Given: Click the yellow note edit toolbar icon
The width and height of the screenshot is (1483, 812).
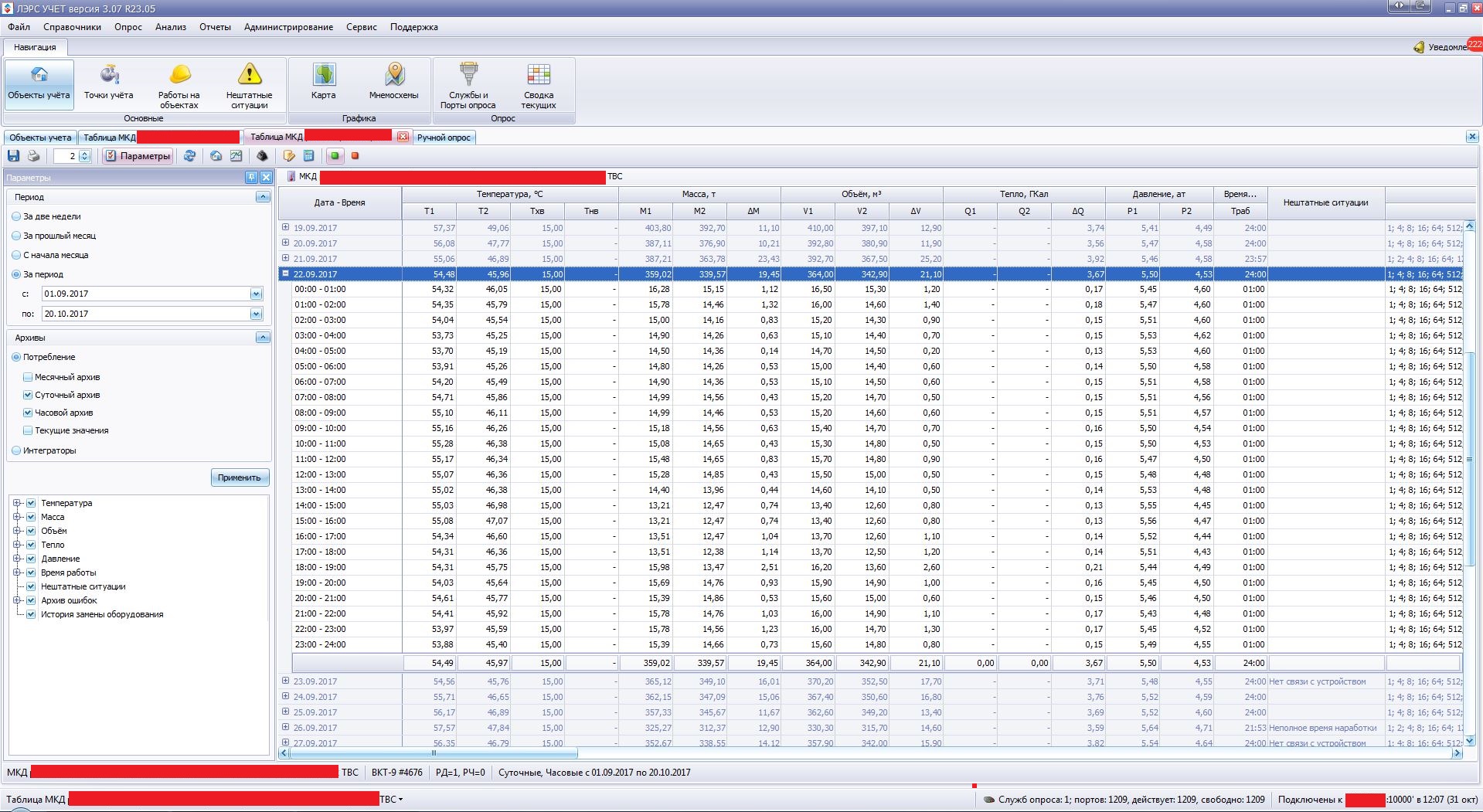Looking at the screenshot, I should [x=288, y=156].
